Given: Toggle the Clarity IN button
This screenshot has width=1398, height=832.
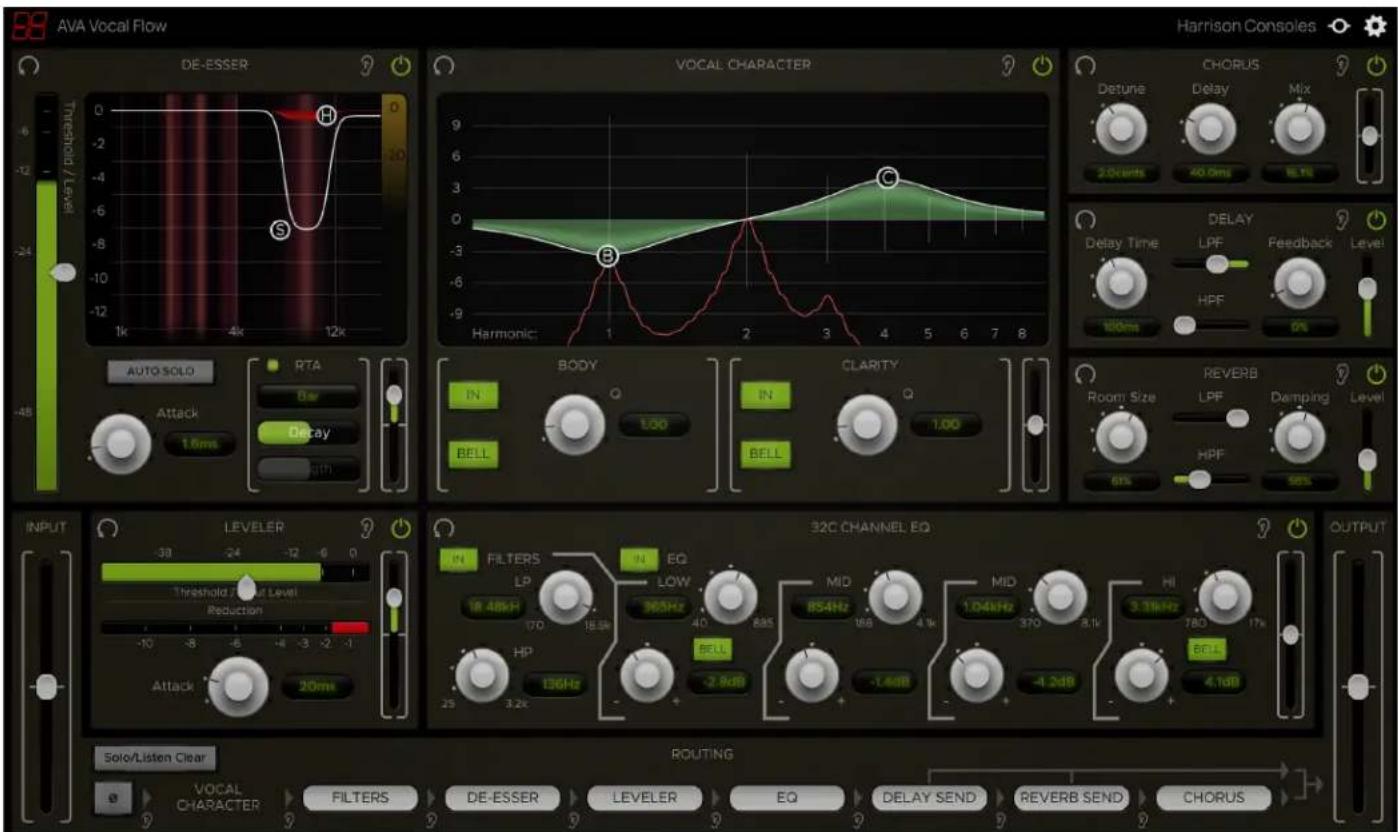Looking at the screenshot, I should point(765,395).
